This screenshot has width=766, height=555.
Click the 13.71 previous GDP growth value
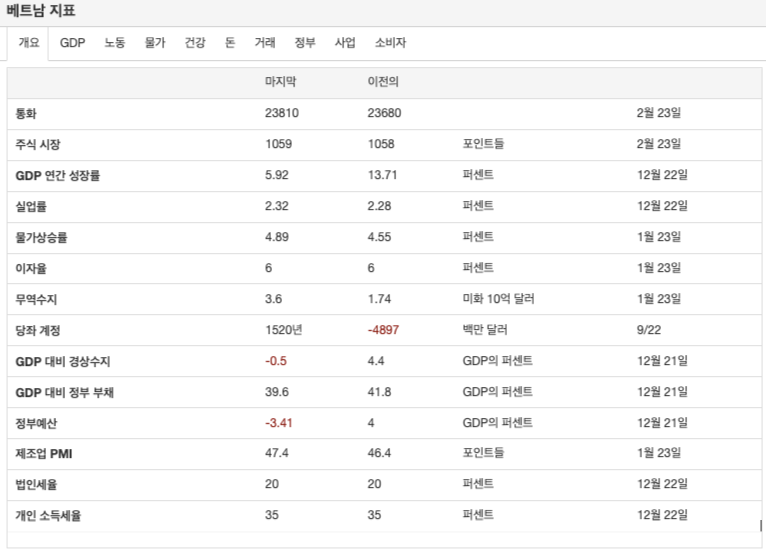383,175
